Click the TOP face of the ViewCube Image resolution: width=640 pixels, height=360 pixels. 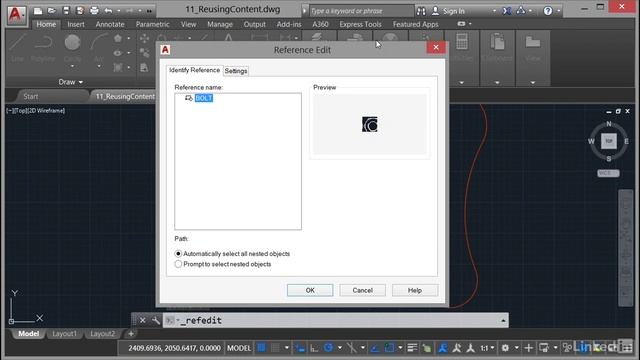(609, 141)
